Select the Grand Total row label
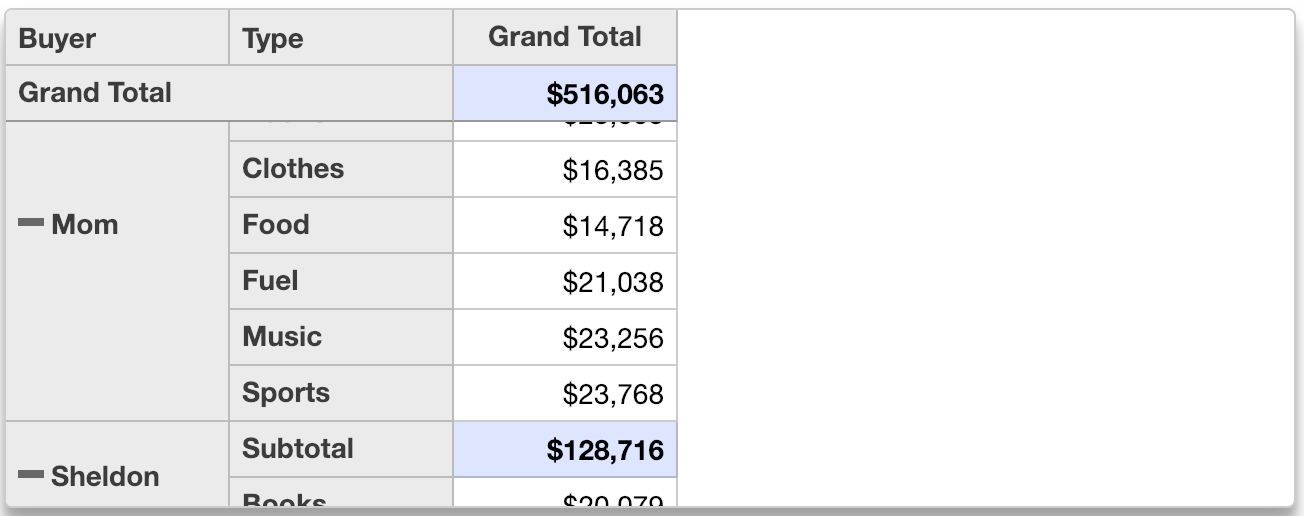Screen dimensions: 1304x516 pyautogui.click(x=96, y=93)
